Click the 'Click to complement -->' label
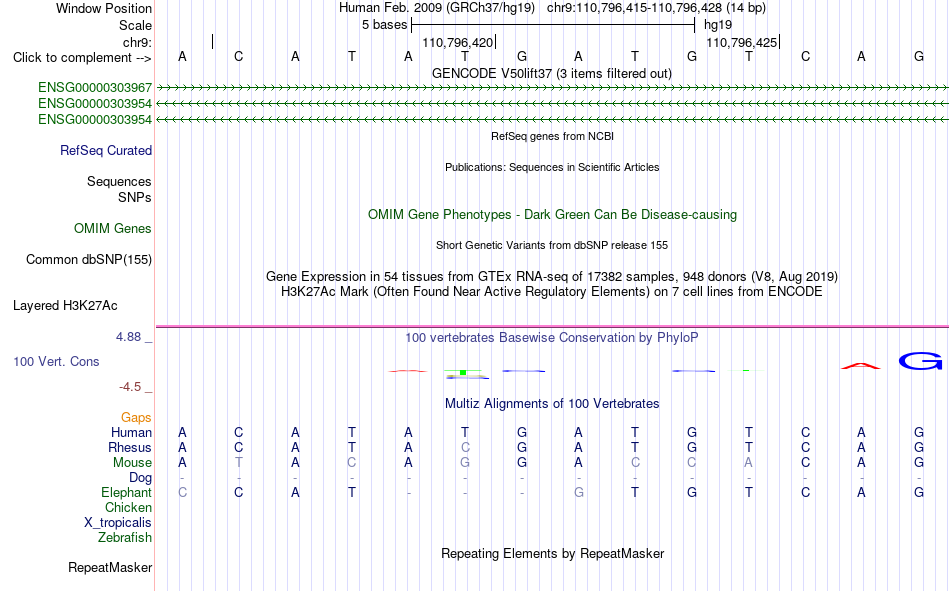The image size is (950, 591). pyautogui.click(x=82, y=58)
